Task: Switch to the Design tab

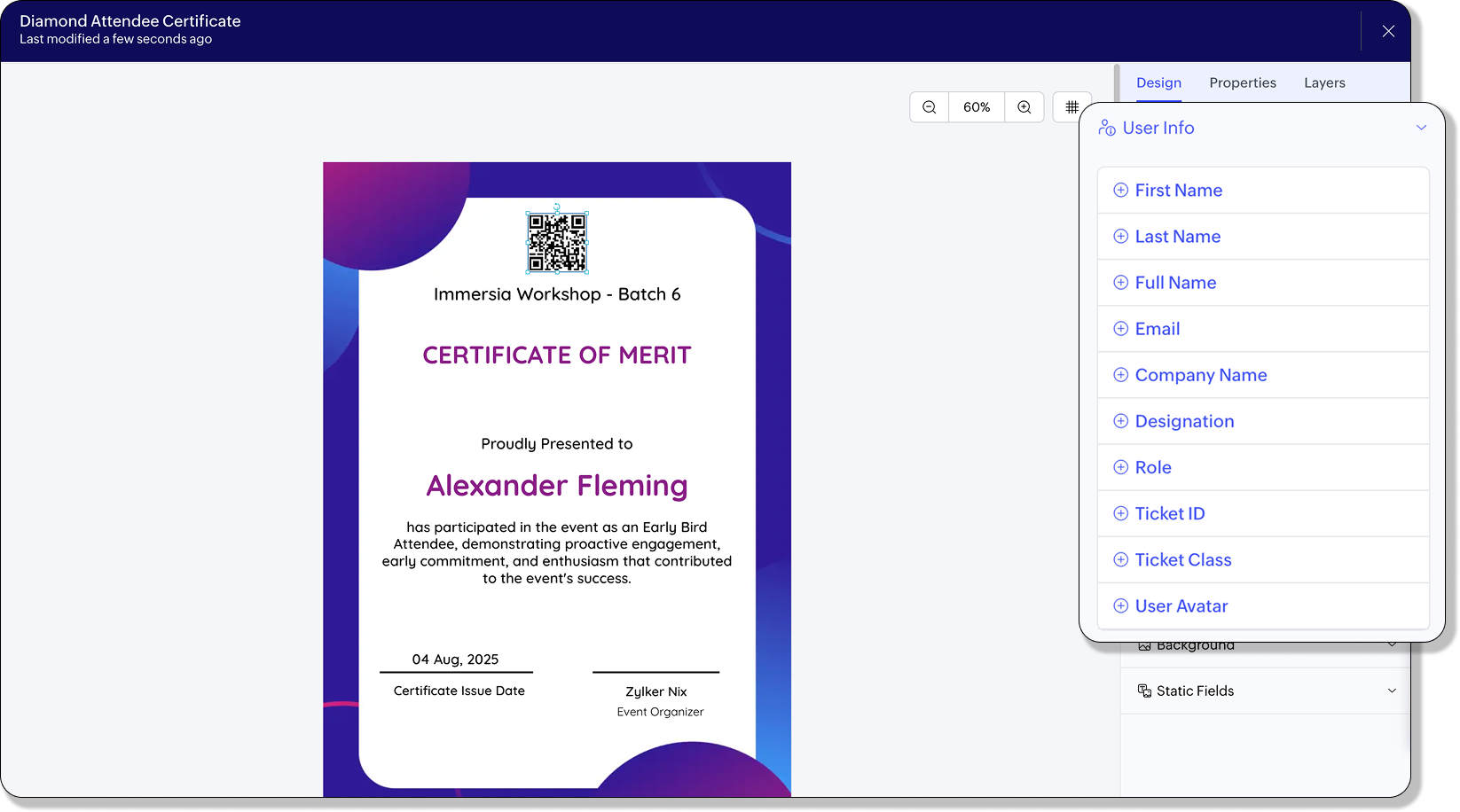Action: tap(1159, 82)
